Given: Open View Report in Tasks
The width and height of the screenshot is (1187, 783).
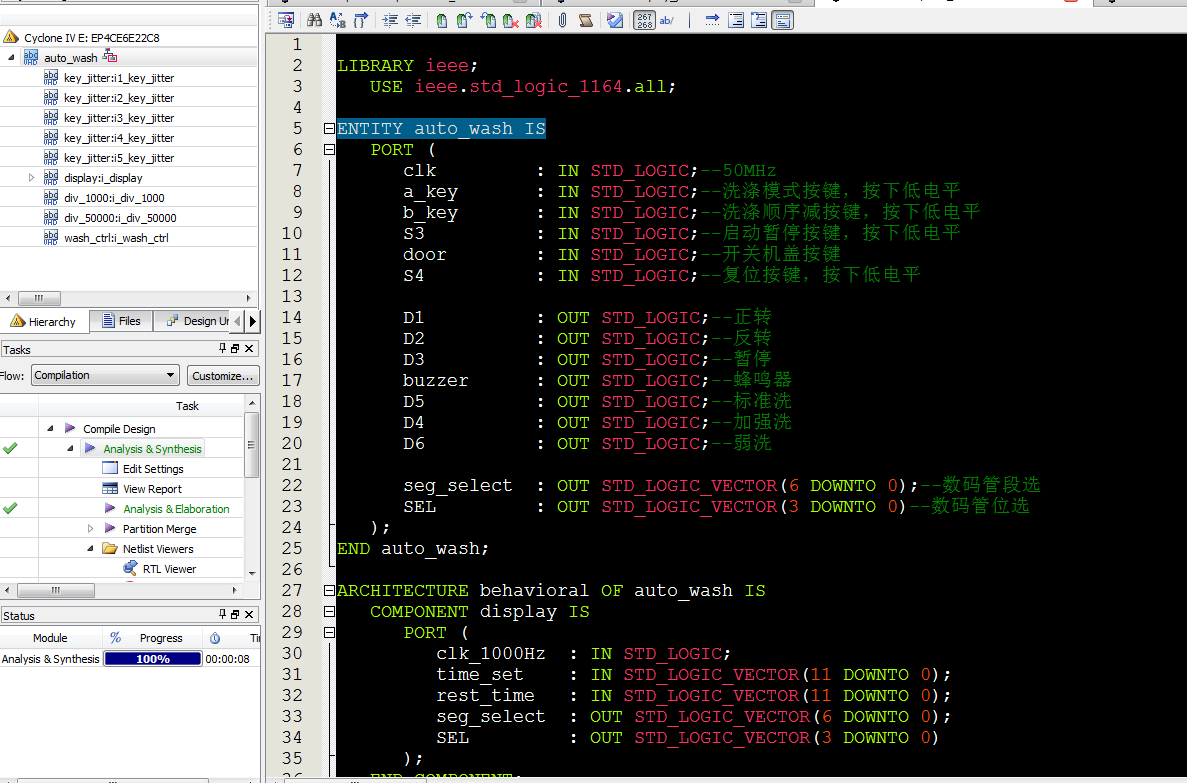Looking at the screenshot, I should tap(152, 489).
